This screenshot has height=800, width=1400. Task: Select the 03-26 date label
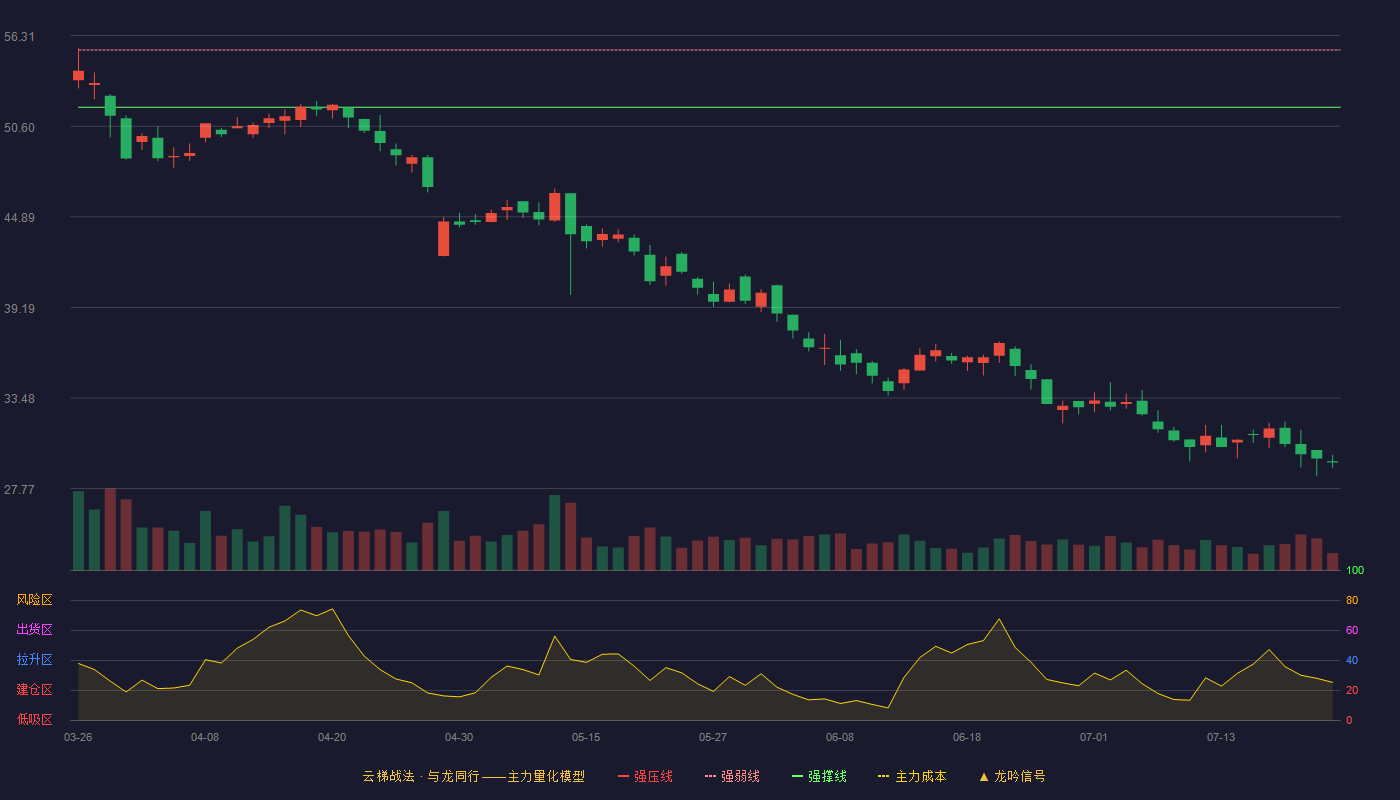pos(78,737)
